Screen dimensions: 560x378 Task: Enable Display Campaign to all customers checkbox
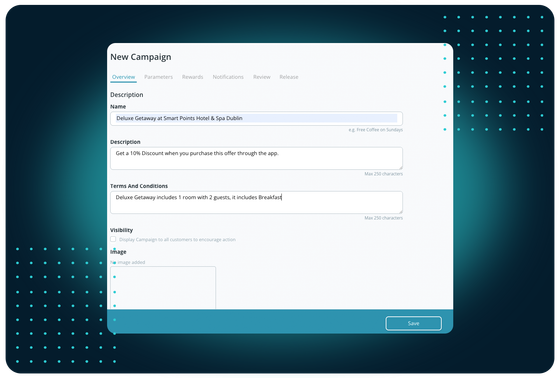[113, 239]
